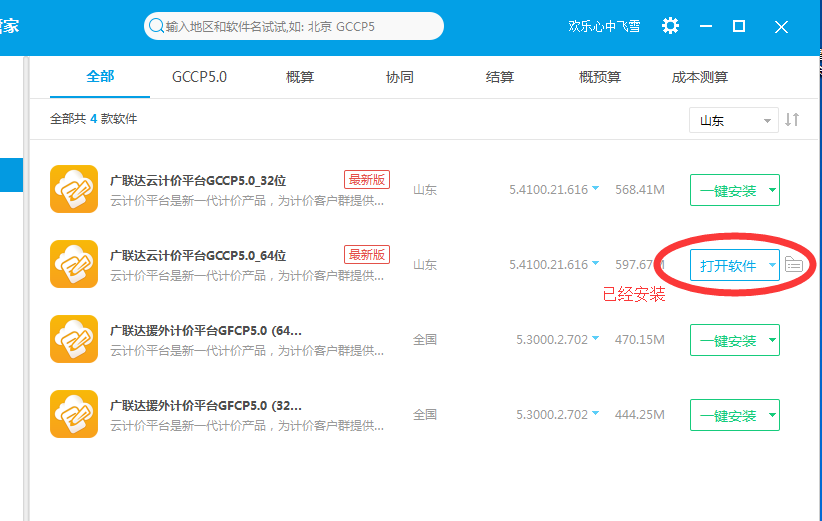
Task: Click the GFCP5.0 (32... app icon
Action: click(74, 414)
